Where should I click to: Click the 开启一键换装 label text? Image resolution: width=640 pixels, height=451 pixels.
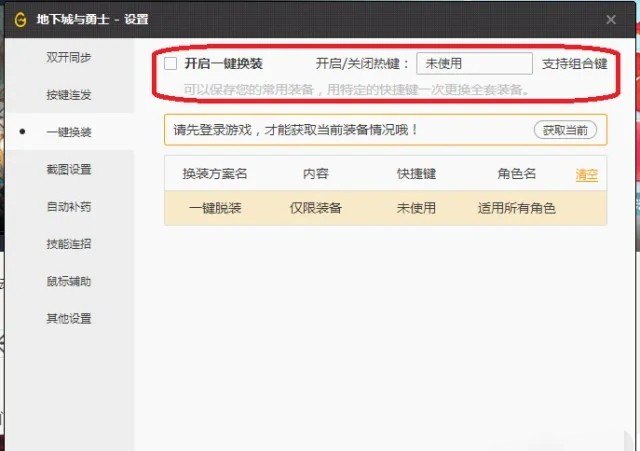tap(223, 64)
